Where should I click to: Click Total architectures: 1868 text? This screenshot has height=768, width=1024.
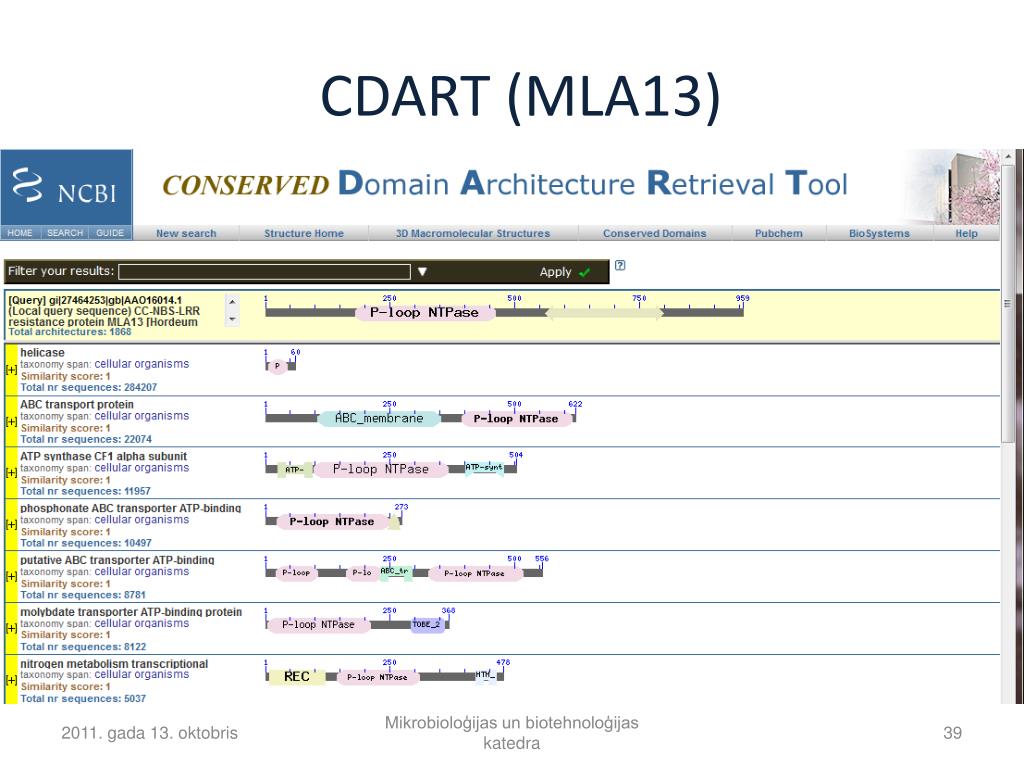coord(70,332)
